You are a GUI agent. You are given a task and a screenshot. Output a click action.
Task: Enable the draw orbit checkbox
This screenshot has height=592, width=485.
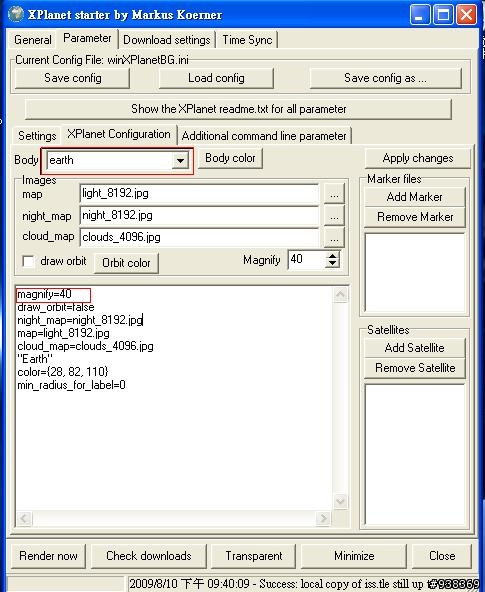[x=28, y=261]
